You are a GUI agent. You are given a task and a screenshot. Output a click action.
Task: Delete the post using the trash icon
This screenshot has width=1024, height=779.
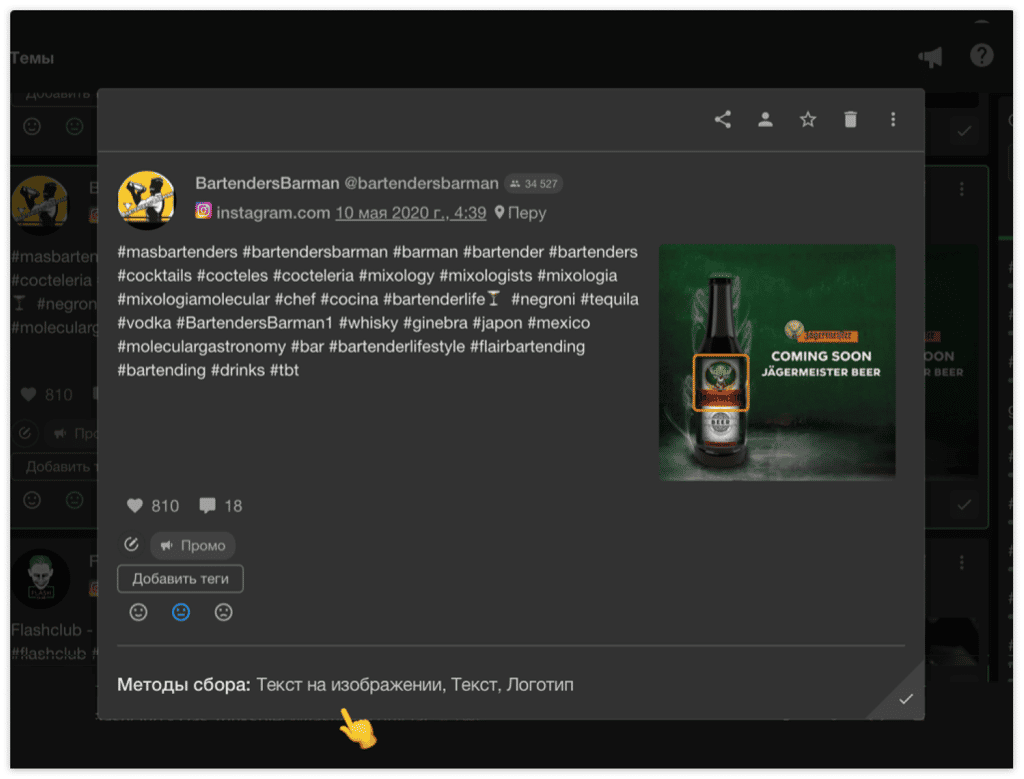pos(850,119)
